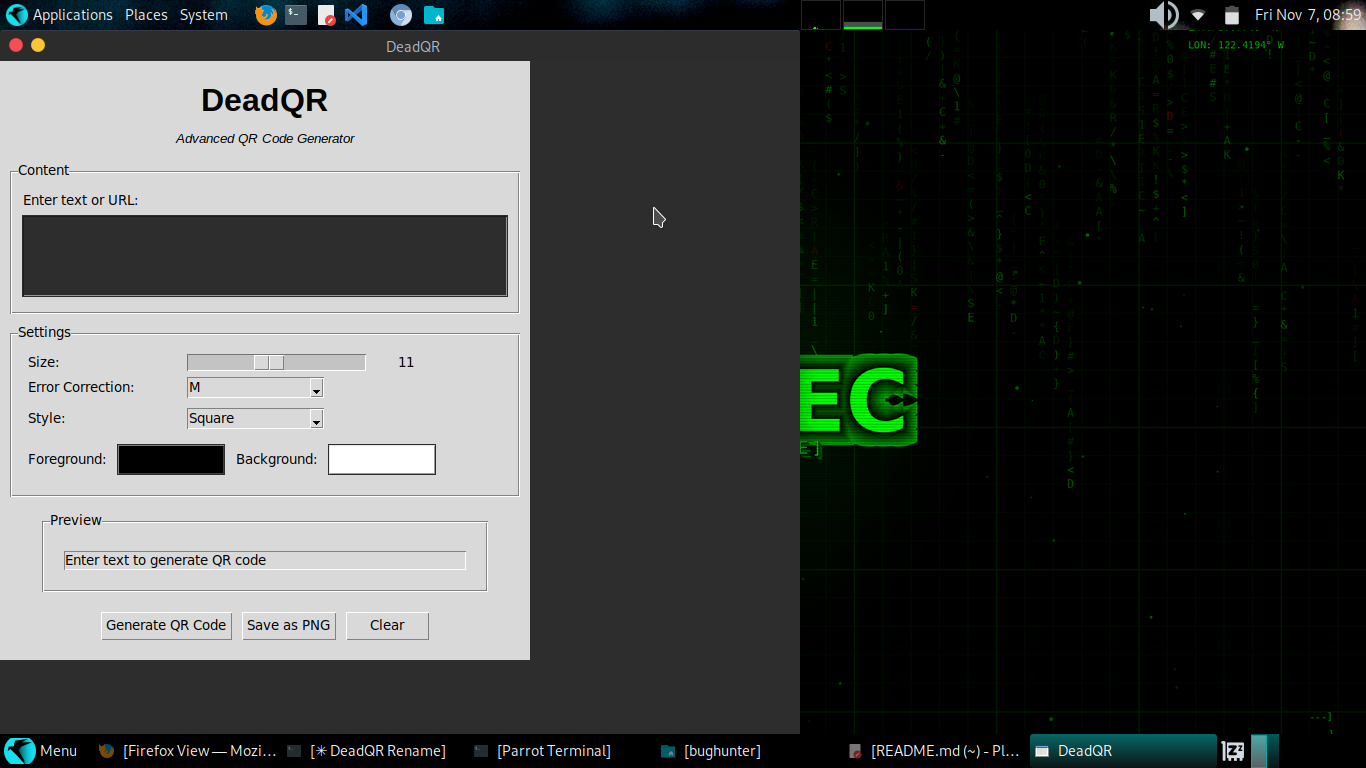Open the home folder launcher icon
The height and width of the screenshot is (768, 1366).
(x=433, y=15)
